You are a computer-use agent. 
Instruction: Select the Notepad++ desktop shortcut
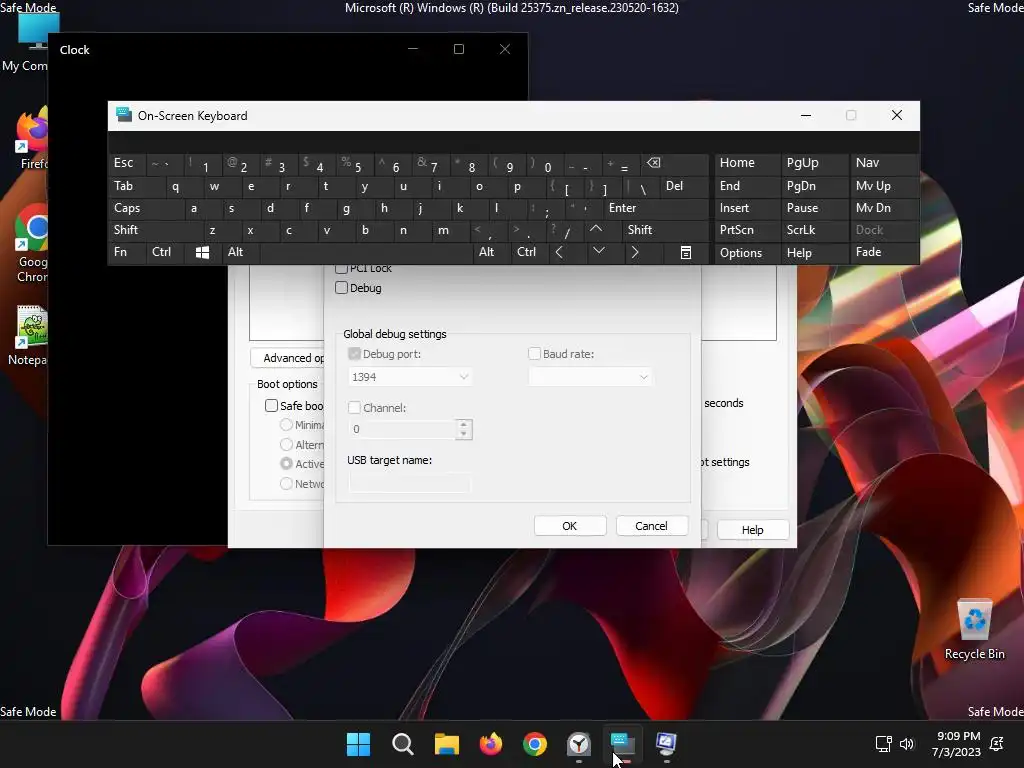click(x=29, y=335)
